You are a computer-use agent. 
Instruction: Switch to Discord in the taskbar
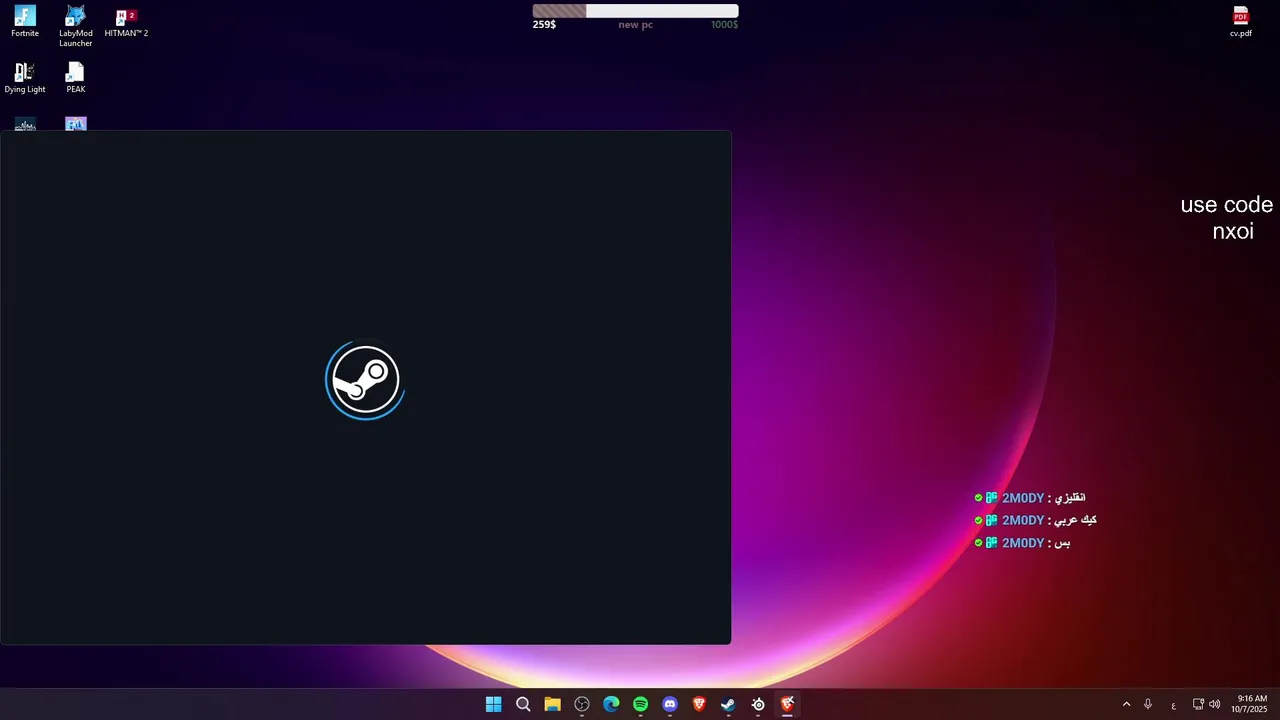pos(670,704)
